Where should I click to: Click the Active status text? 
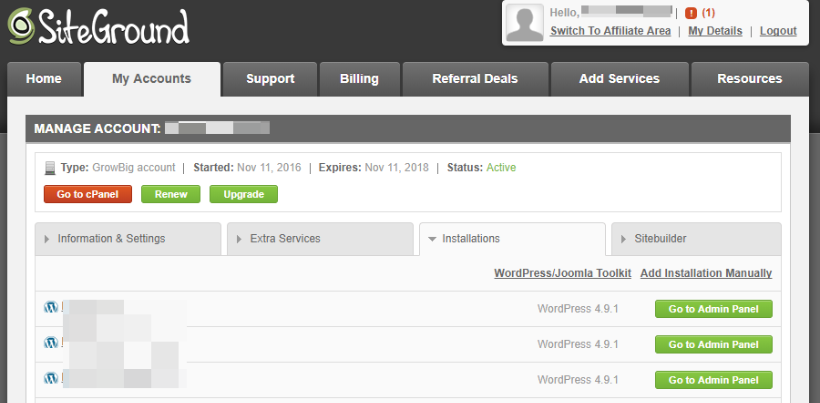501,168
